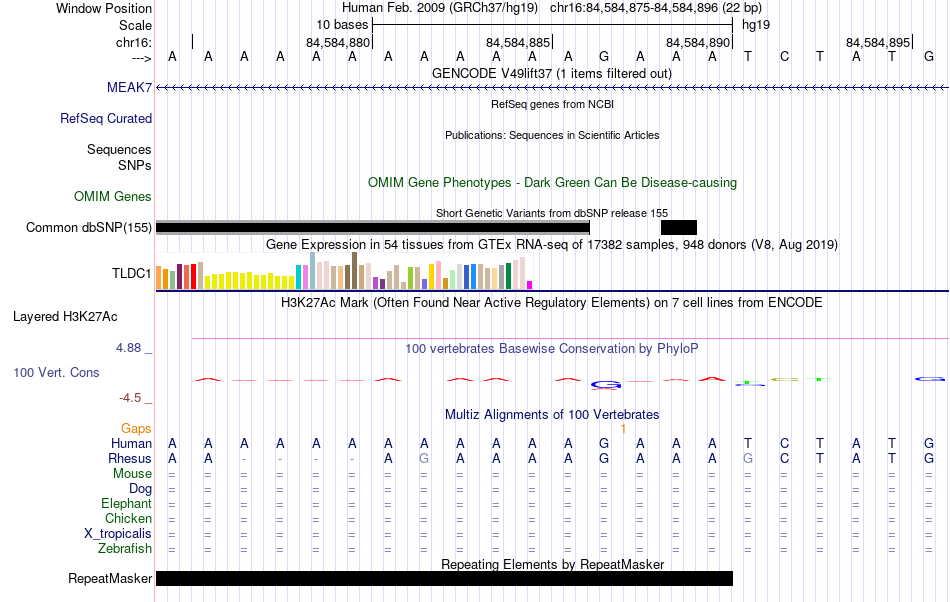Click the SNPs track label
Screen dimensions: 950x602
click(x=135, y=165)
